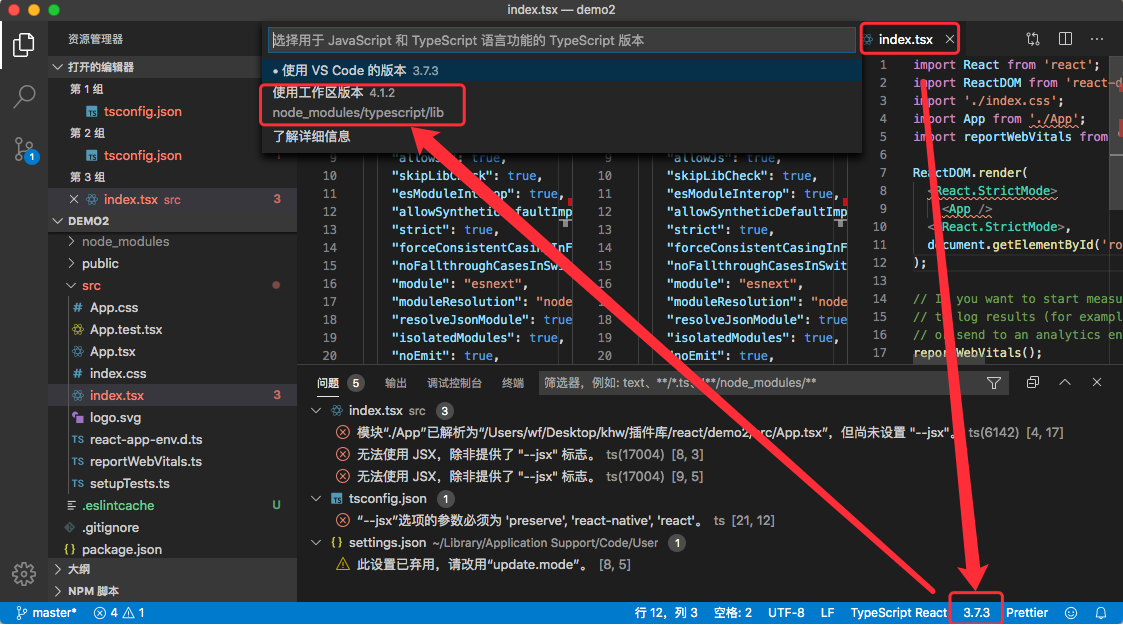
Task: Focus the TypeScript version picker input
Action: pos(562,40)
